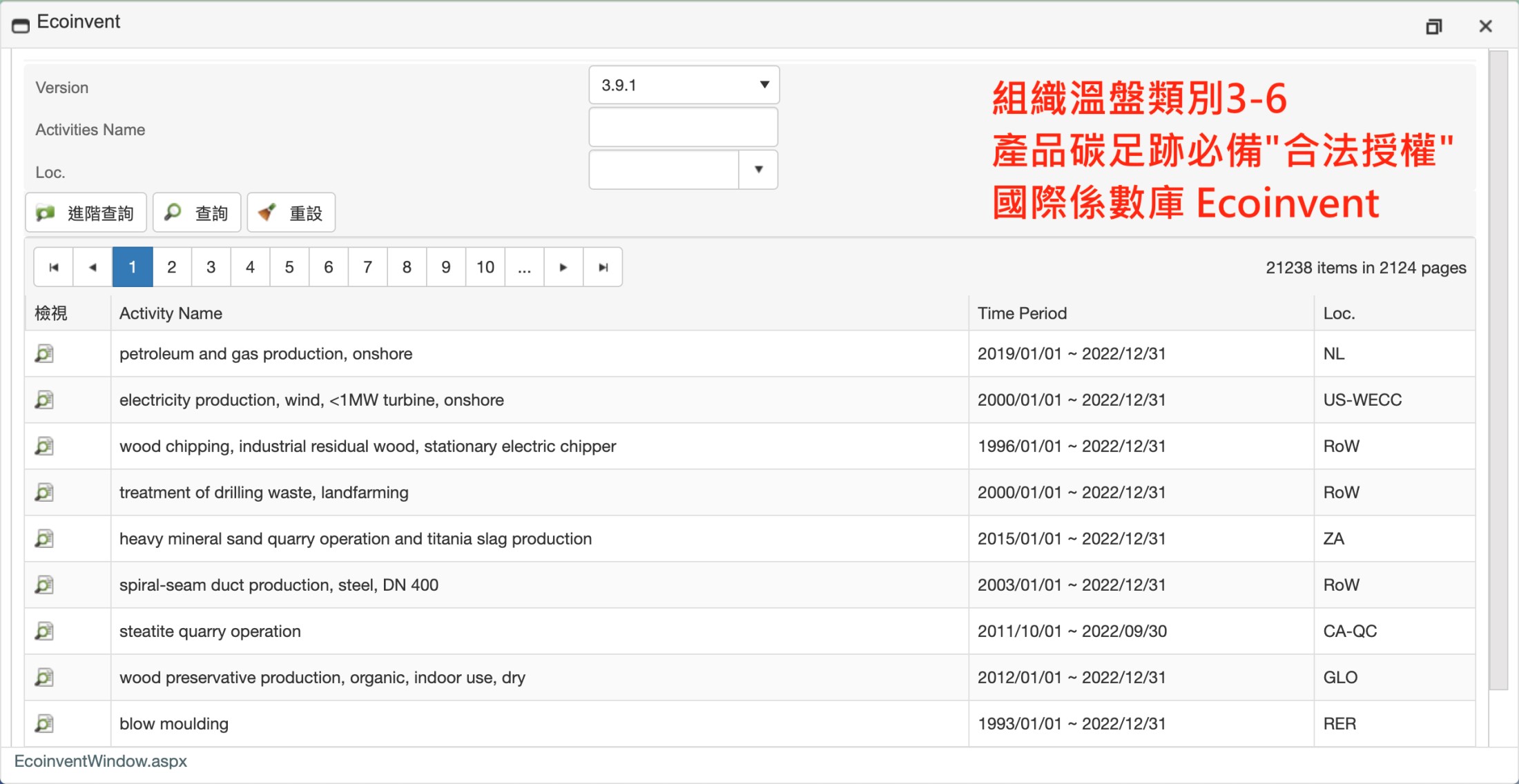Open the Version 3.9.1 dropdown
Image resolution: width=1519 pixels, height=784 pixels.
pyautogui.click(x=684, y=85)
